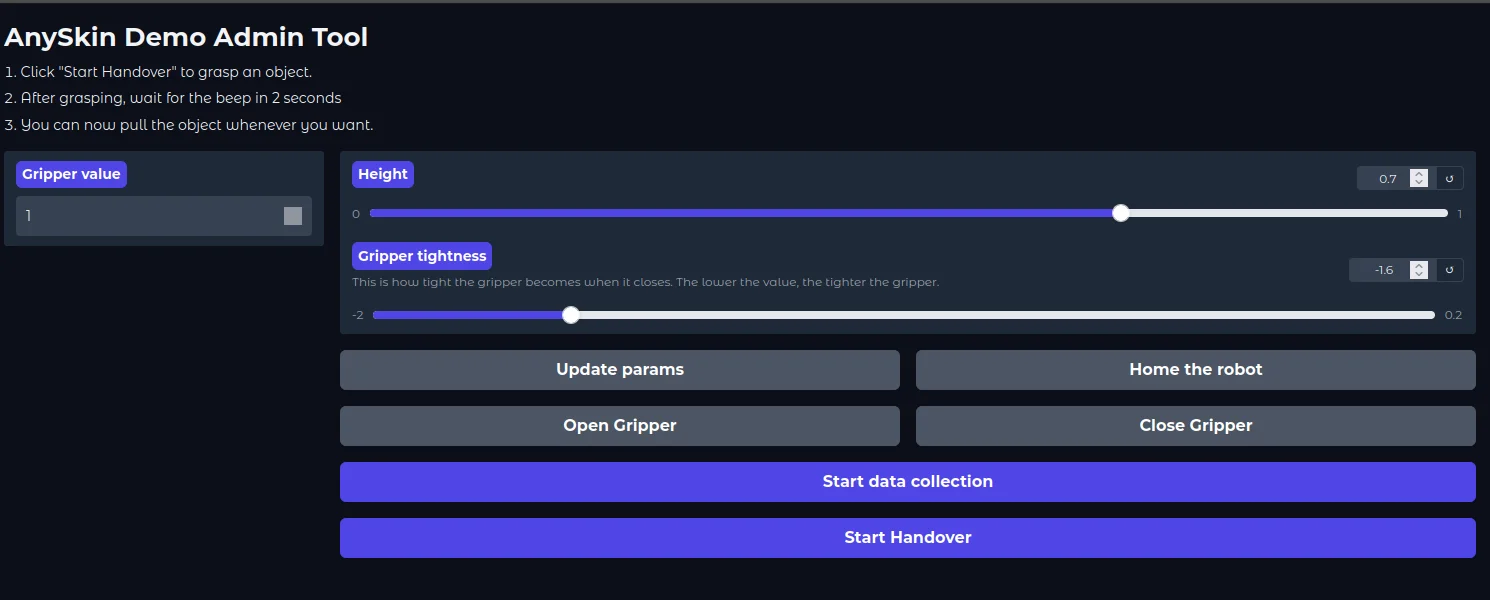Click the Height slider handle
The image size is (1490, 600).
coord(1121,213)
